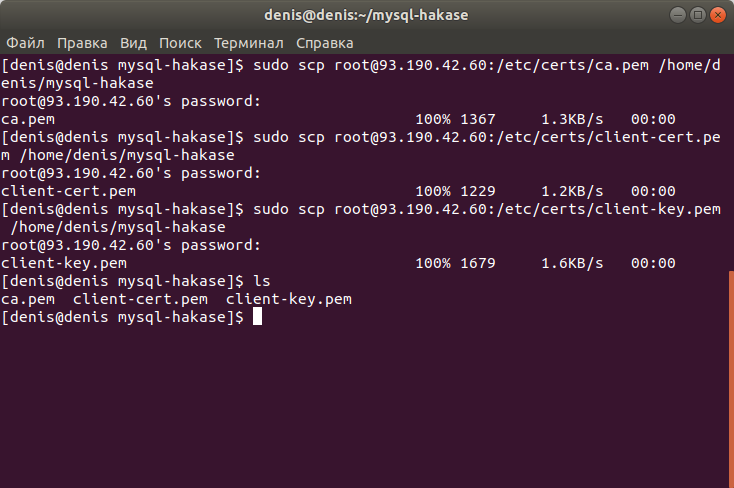The width and height of the screenshot is (734, 488).
Task: Click the client-key.pem 1679 transfer line
Action: pos(338,263)
